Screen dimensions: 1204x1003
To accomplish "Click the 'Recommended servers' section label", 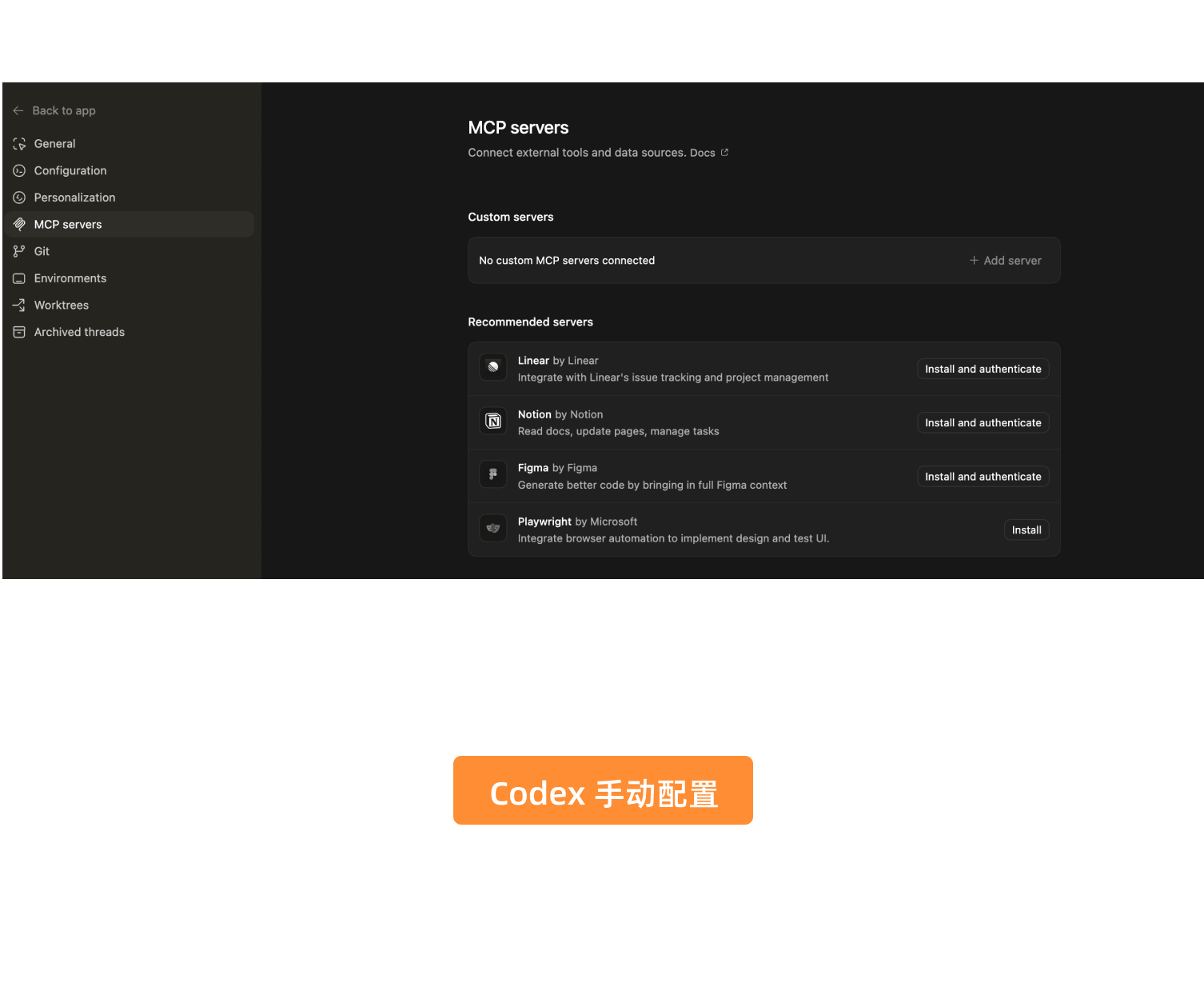I will tap(531, 322).
